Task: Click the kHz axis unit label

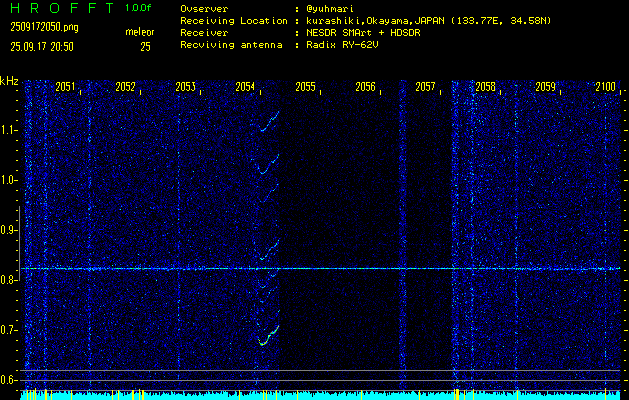Action: [x=9, y=81]
